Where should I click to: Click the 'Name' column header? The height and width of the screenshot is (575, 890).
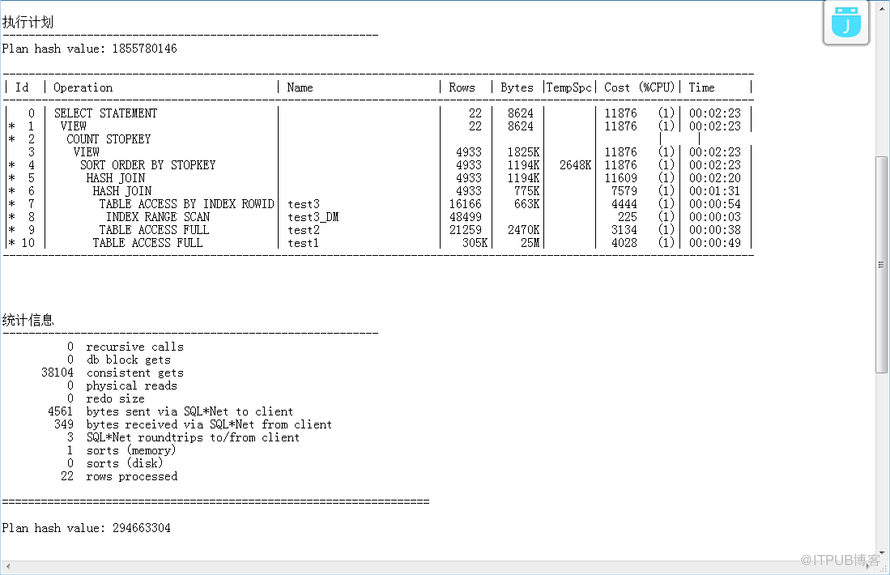tap(300, 87)
